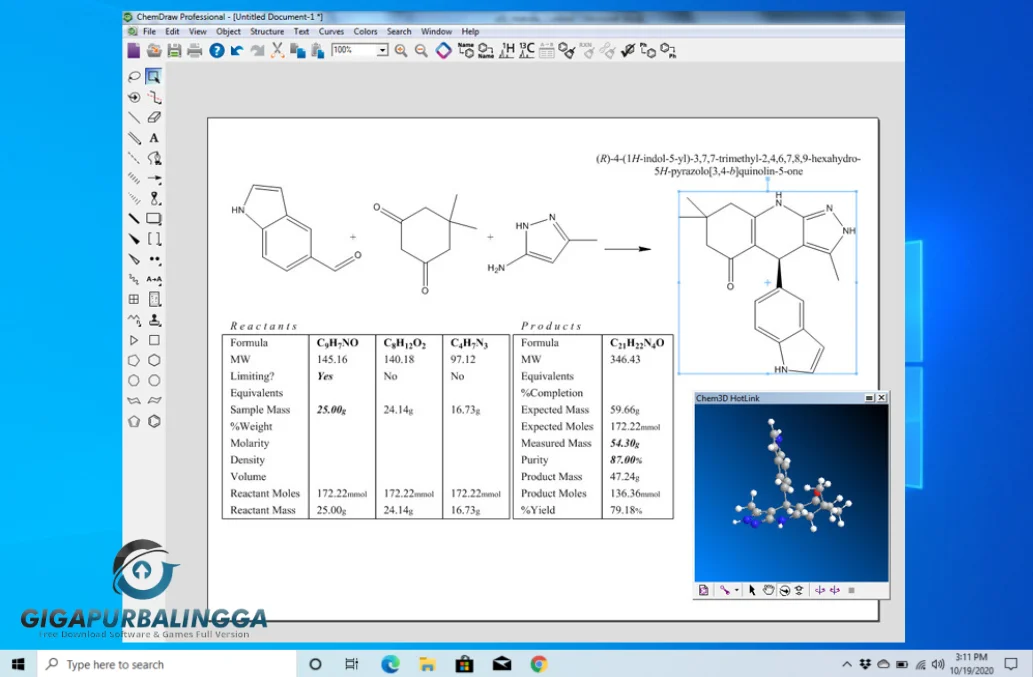Collapse the Chem3D HotLink panel
The height and width of the screenshot is (677, 1033).
click(869, 398)
